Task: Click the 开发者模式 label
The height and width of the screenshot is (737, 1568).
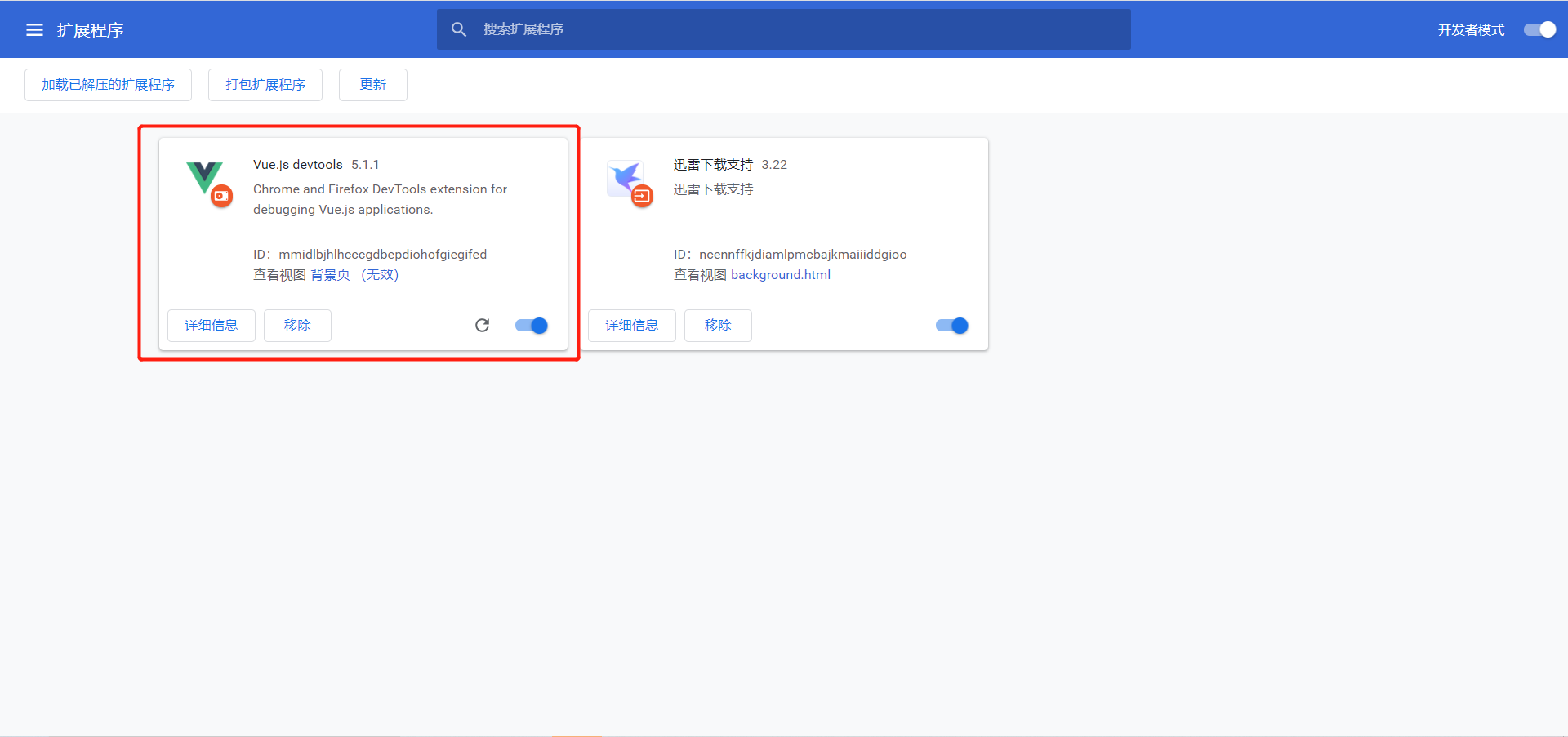Action: pos(1471,30)
